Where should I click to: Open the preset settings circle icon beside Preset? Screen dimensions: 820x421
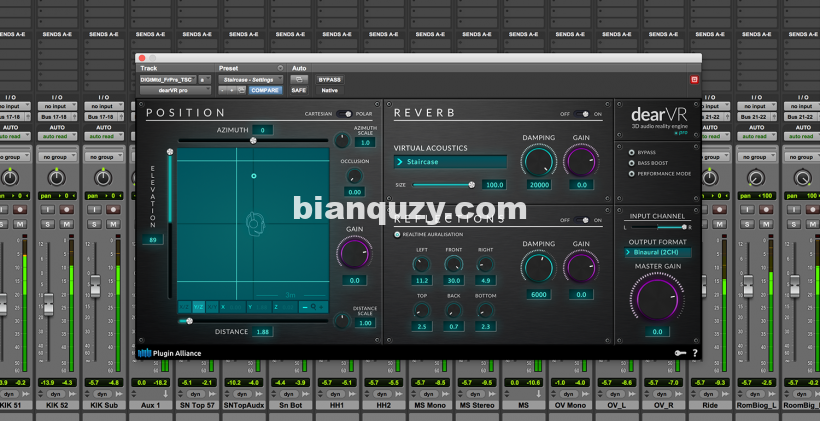pos(280,68)
